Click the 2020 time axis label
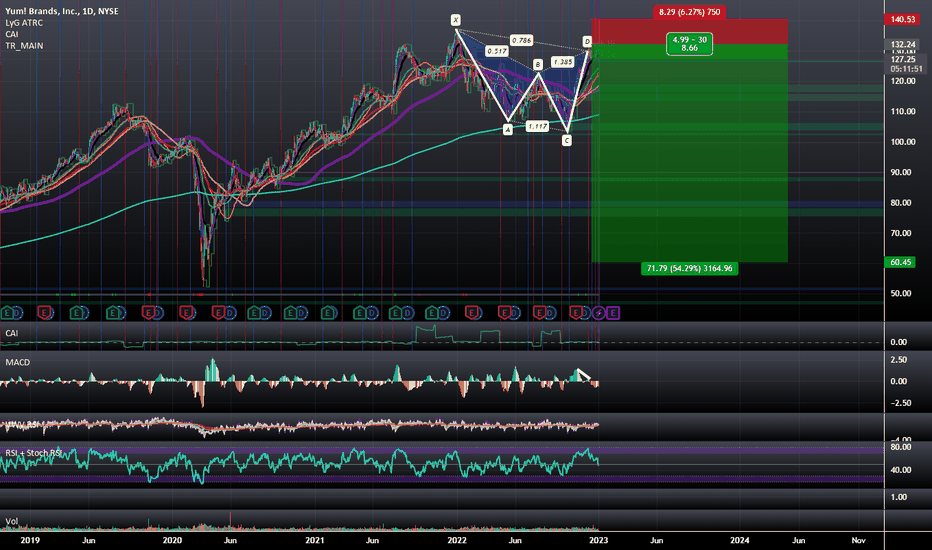The image size is (932, 550). (x=172, y=540)
